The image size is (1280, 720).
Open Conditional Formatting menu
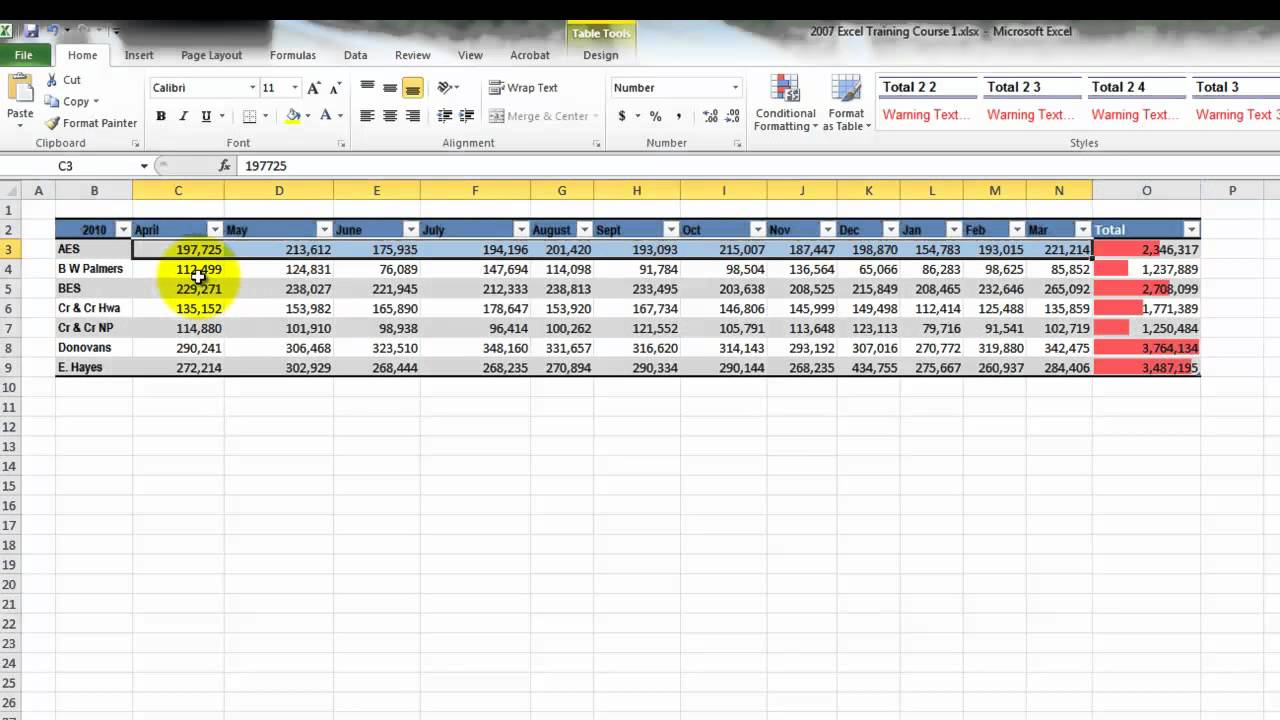pyautogui.click(x=785, y=103)
